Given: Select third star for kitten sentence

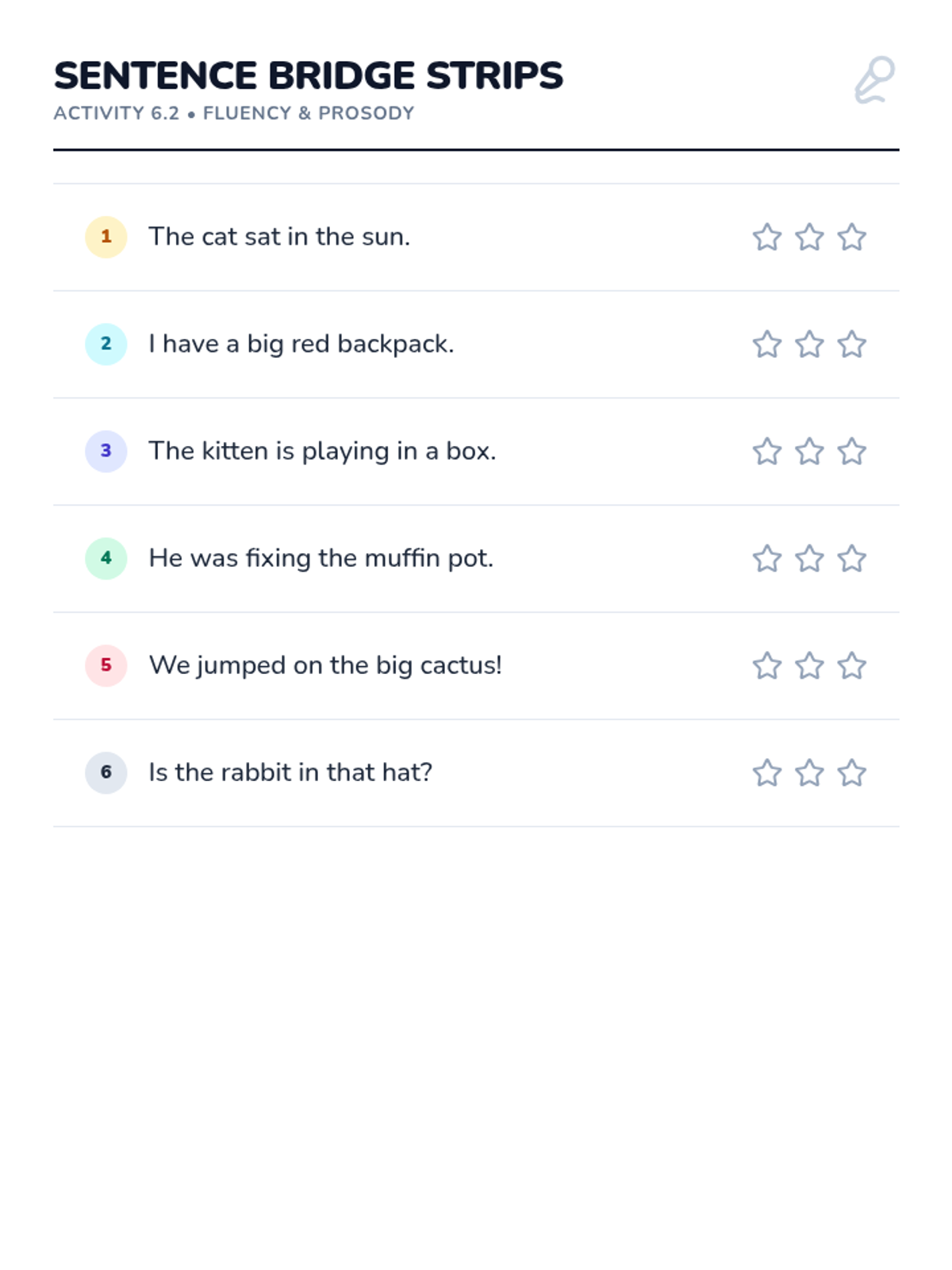Looking at the screenshot, I should click(x=851, y=452).
